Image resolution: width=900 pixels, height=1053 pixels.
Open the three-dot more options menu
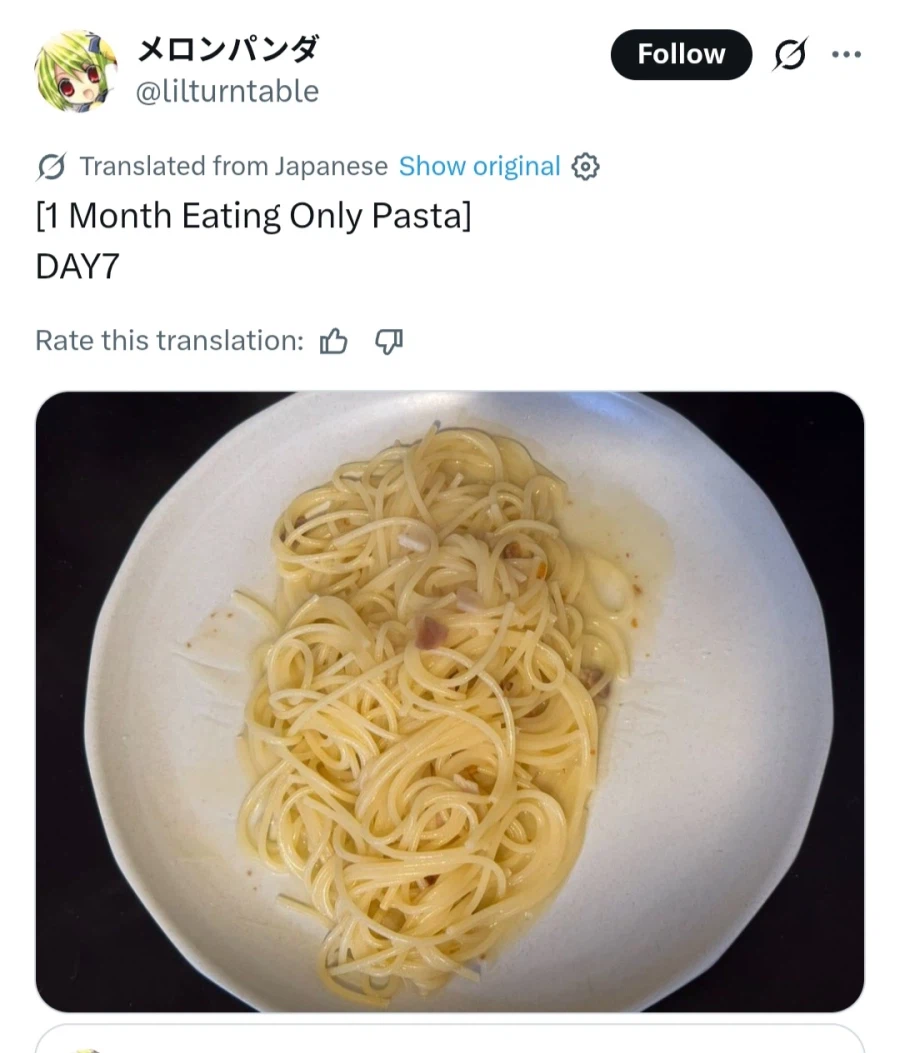coord(846,55)
